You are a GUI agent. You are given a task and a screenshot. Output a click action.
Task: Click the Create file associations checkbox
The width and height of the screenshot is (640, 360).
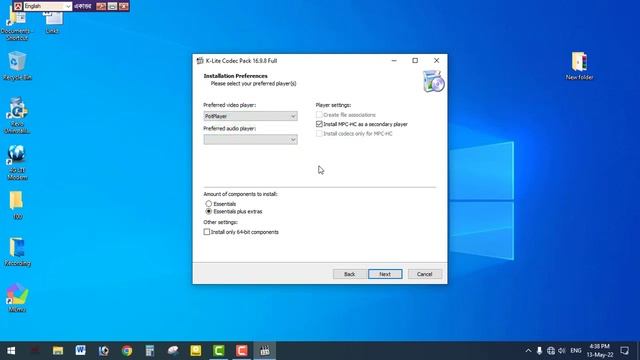tap(319, 115)
